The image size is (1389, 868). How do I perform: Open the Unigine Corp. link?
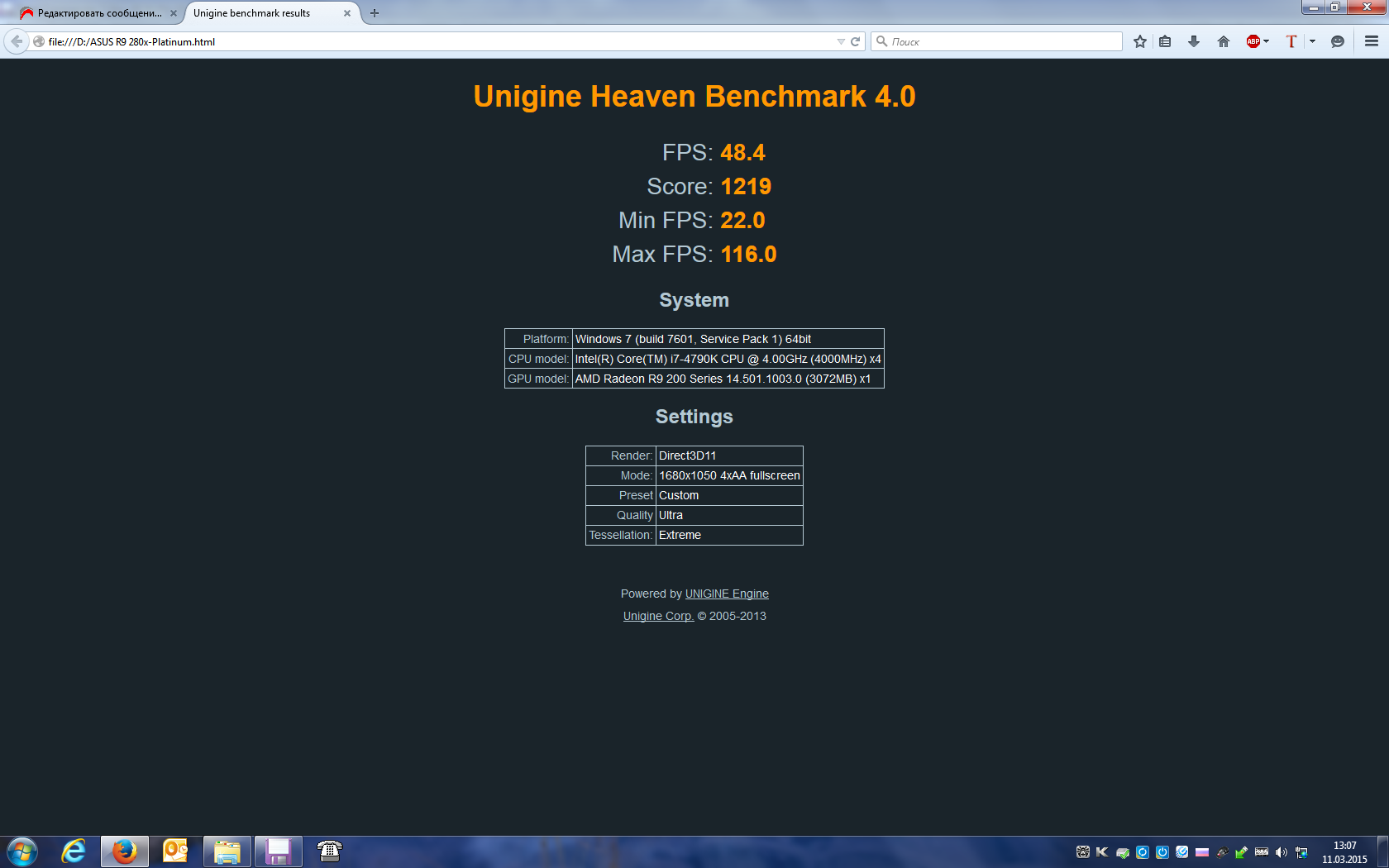click(x=658, y=616)
